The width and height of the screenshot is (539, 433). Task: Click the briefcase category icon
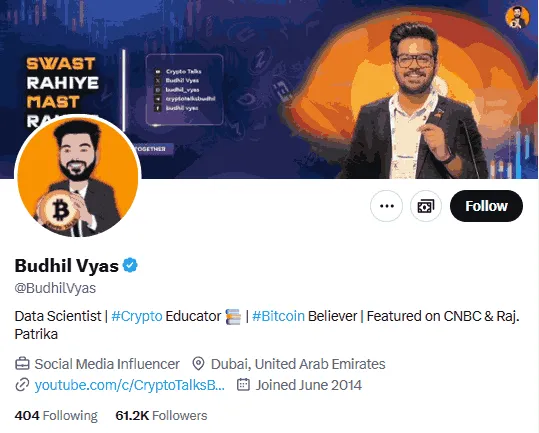[22, 364]
